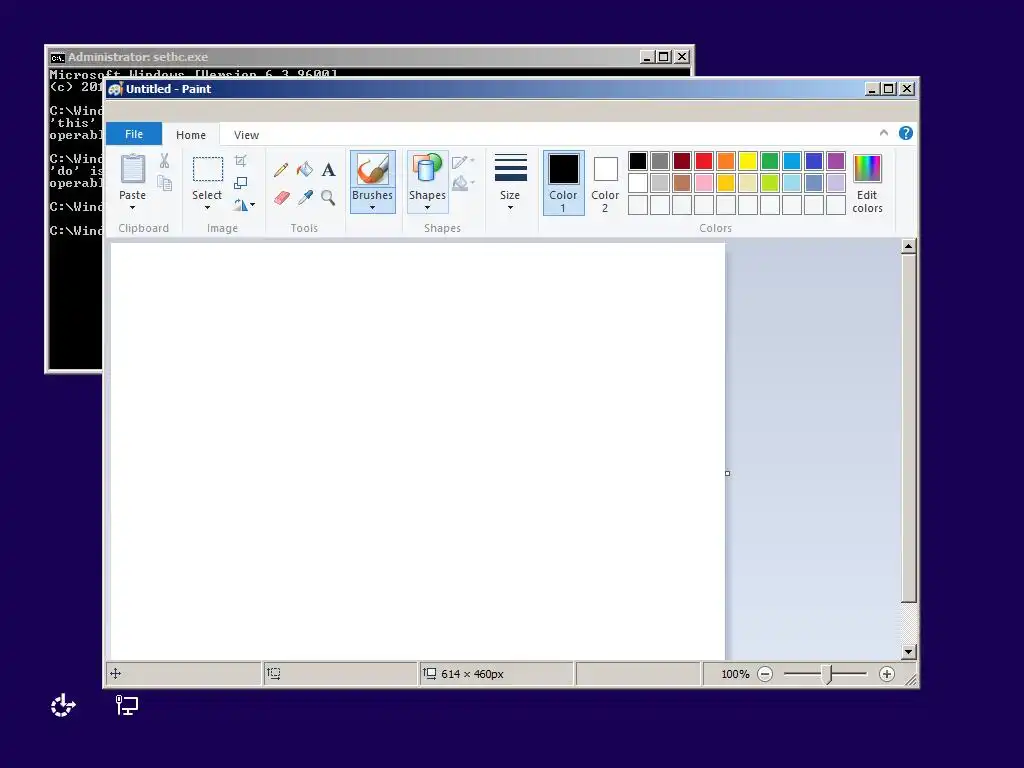Screen dimensions: 1024x768
Task: Open the Size dropdown arrow
Action: tap(510, 208)
